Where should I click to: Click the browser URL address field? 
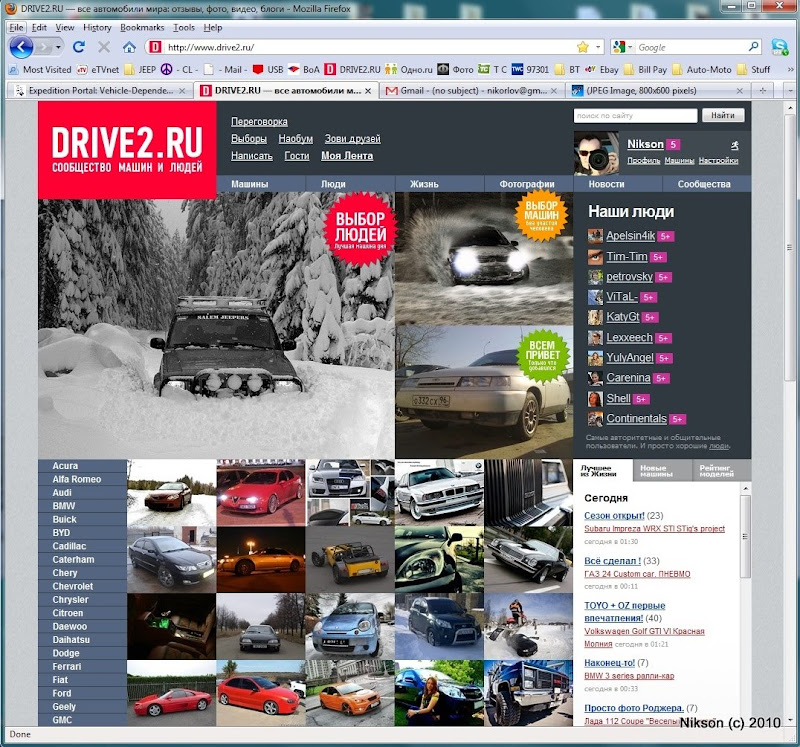point(372,47)
